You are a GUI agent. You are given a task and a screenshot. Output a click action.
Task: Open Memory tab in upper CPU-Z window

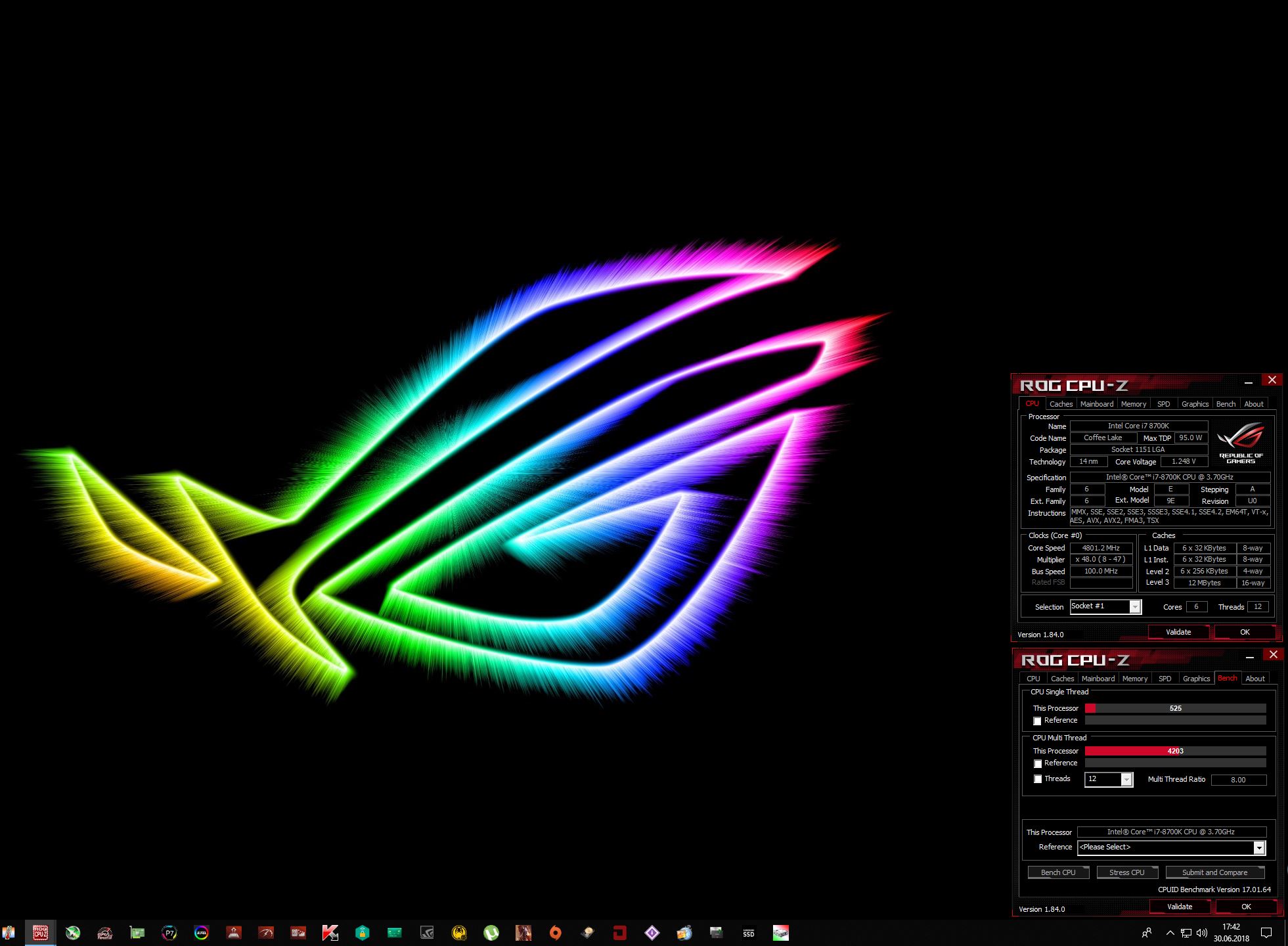1134,404
